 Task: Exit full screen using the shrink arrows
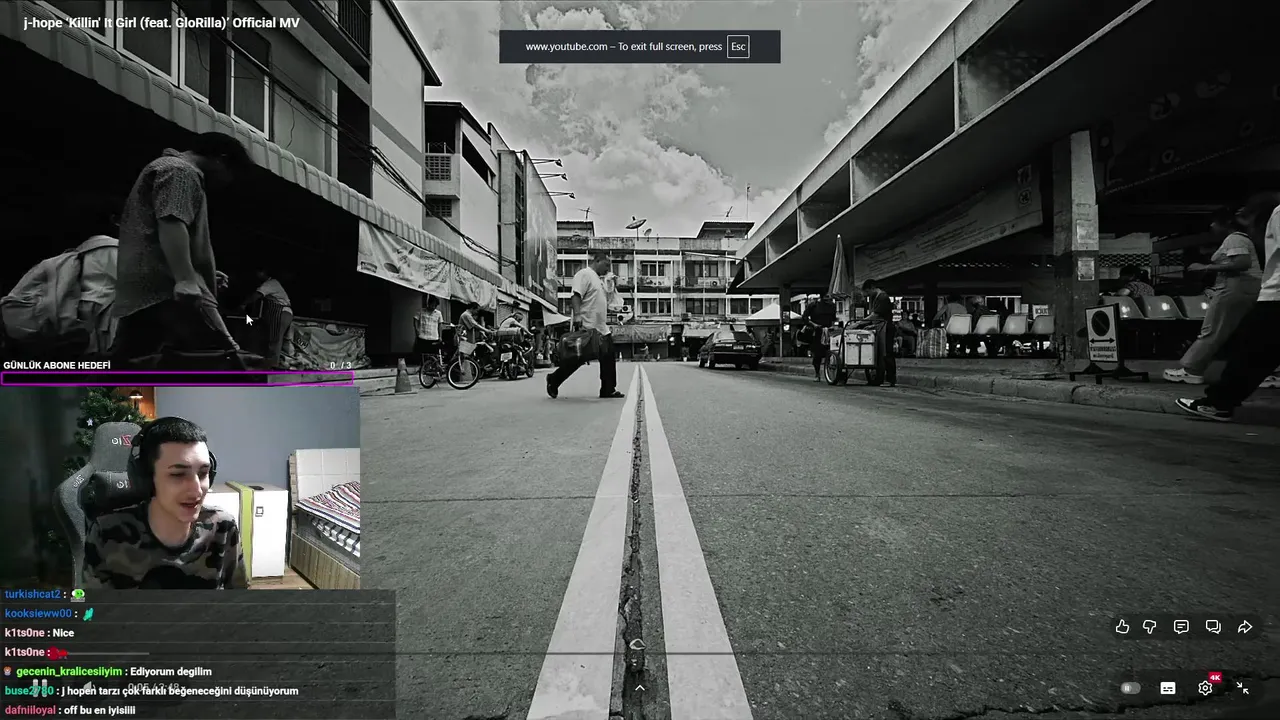click(x=1242, y=688)
